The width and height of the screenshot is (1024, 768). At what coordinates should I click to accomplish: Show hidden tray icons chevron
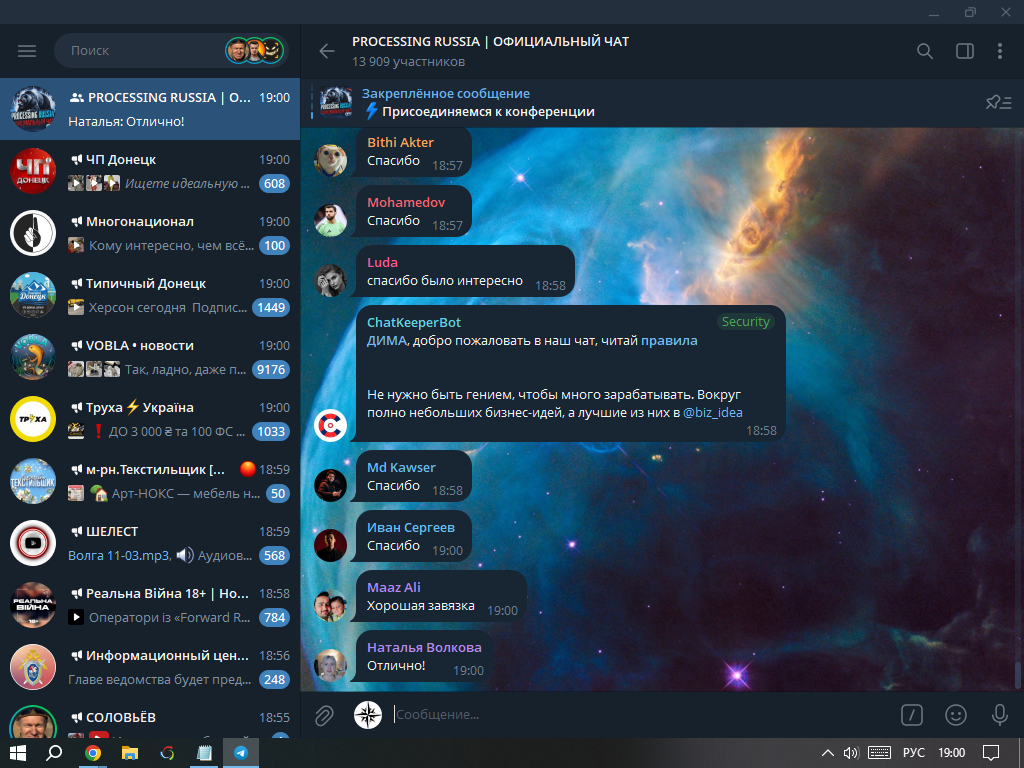coord(827,753)
